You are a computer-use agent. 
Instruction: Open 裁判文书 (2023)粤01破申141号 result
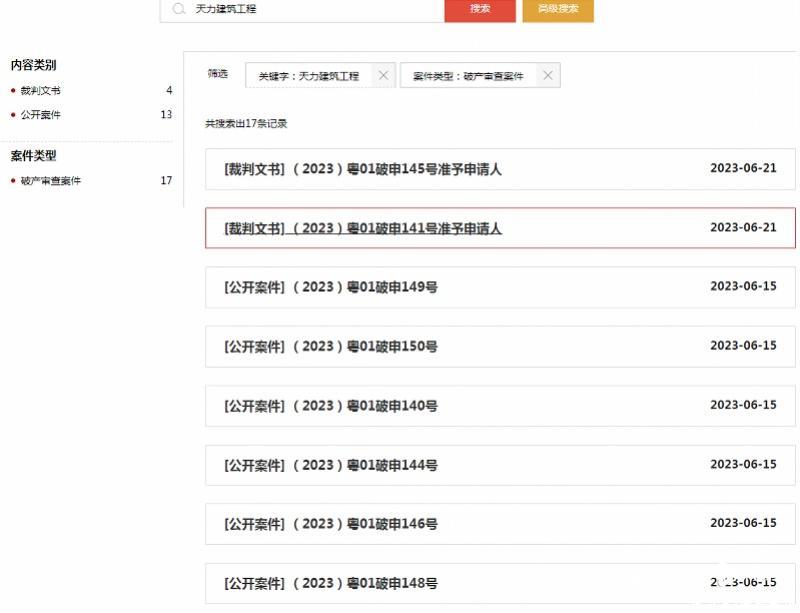tap(363, 228)
